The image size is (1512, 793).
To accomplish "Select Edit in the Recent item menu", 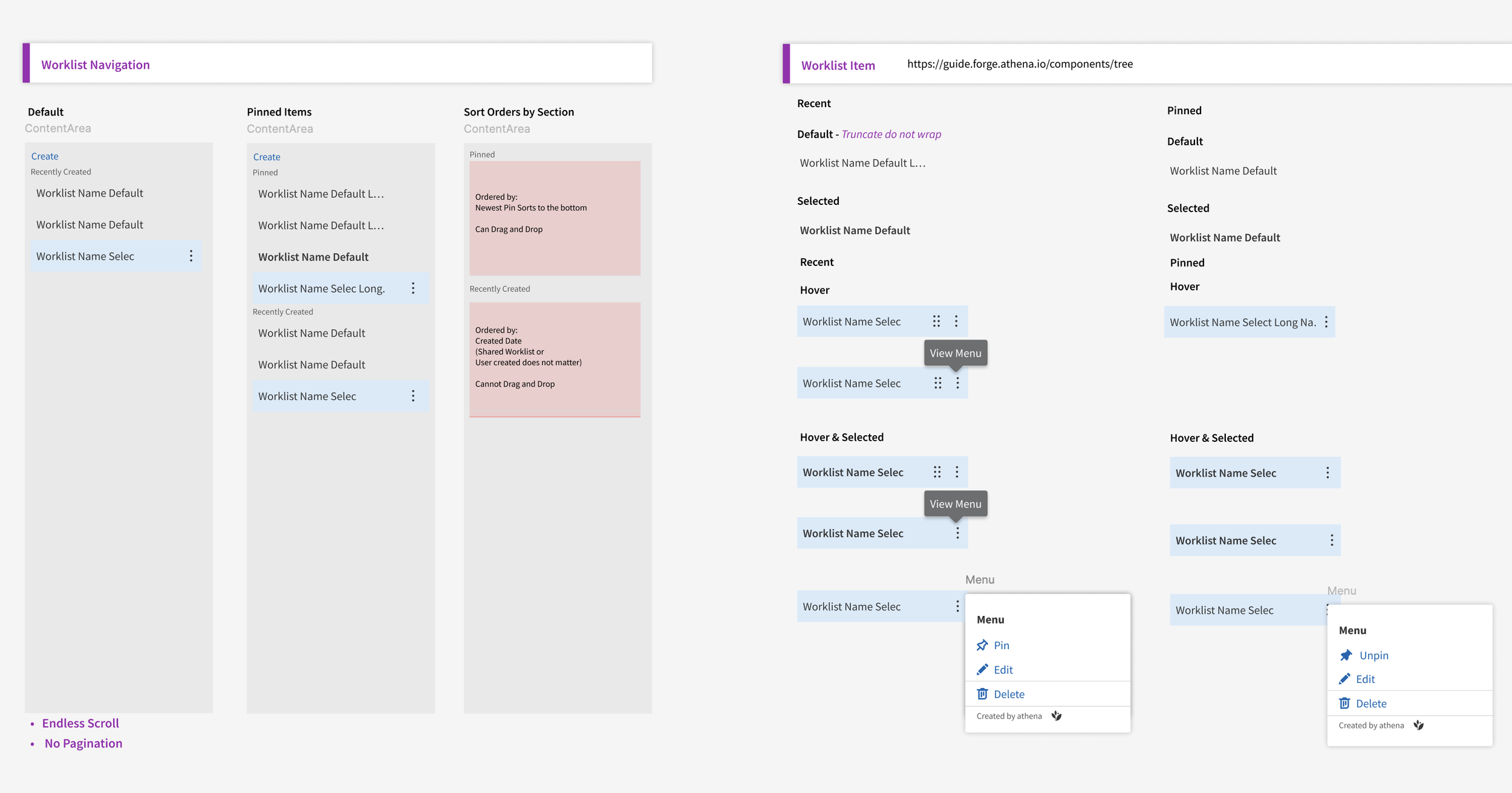I will click(1003, 670).
